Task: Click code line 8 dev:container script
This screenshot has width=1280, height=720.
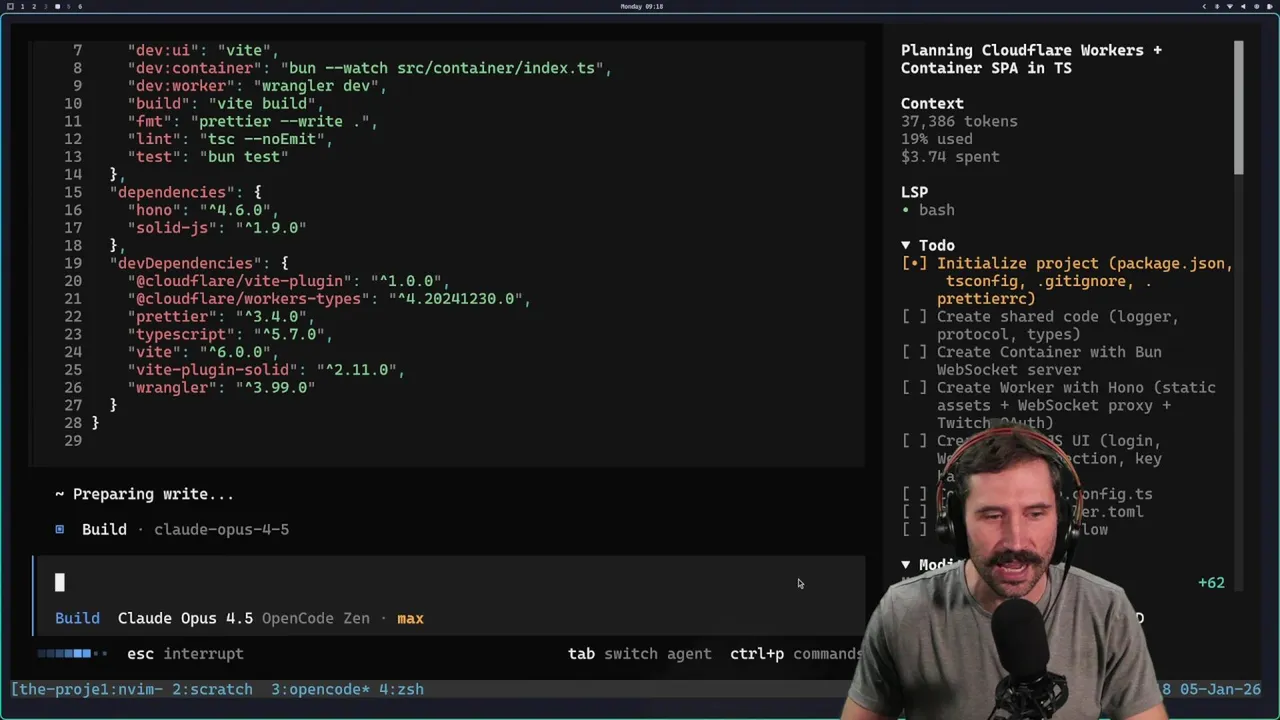Action: tap(369, 68)
